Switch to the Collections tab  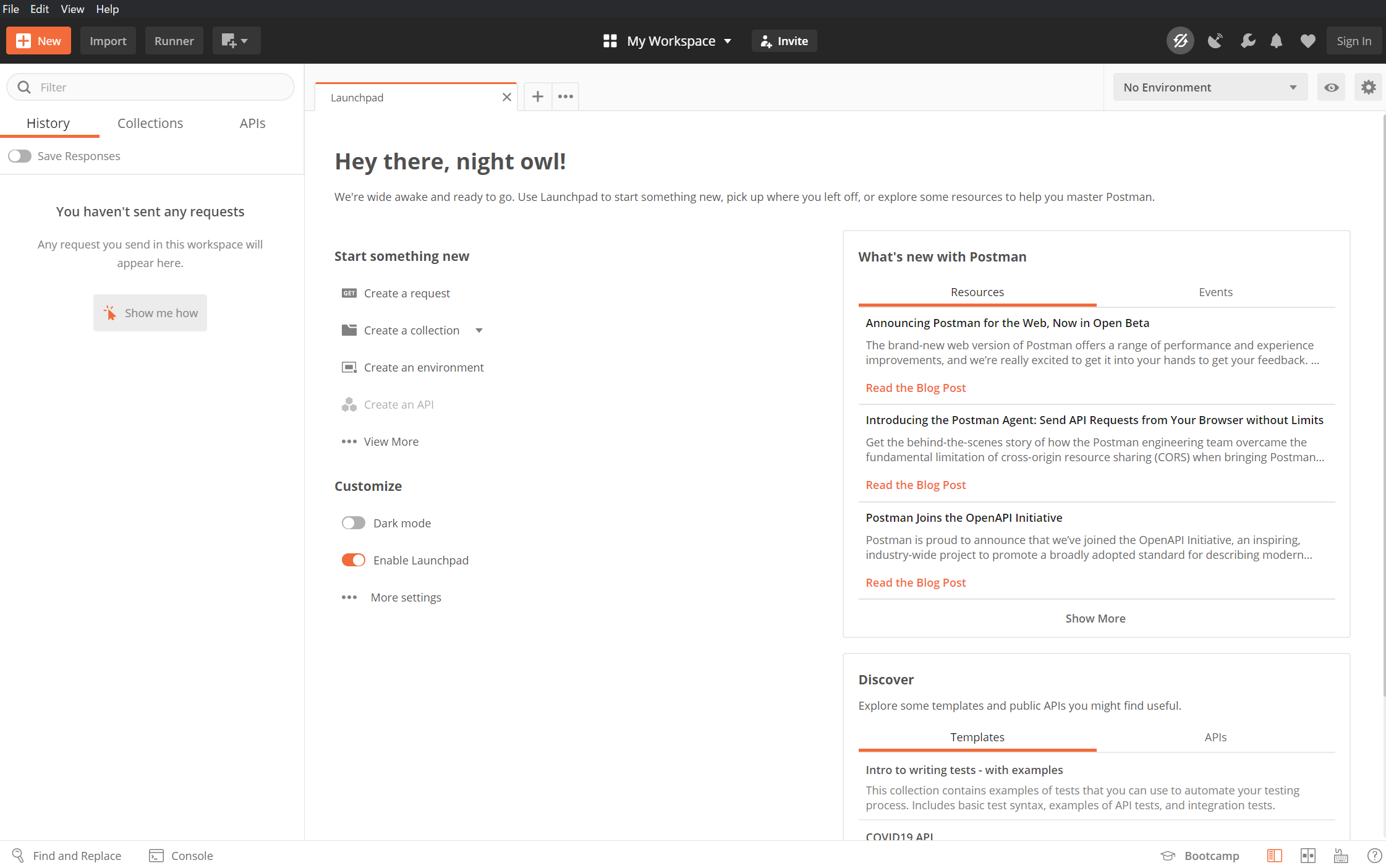pos(150,123)
